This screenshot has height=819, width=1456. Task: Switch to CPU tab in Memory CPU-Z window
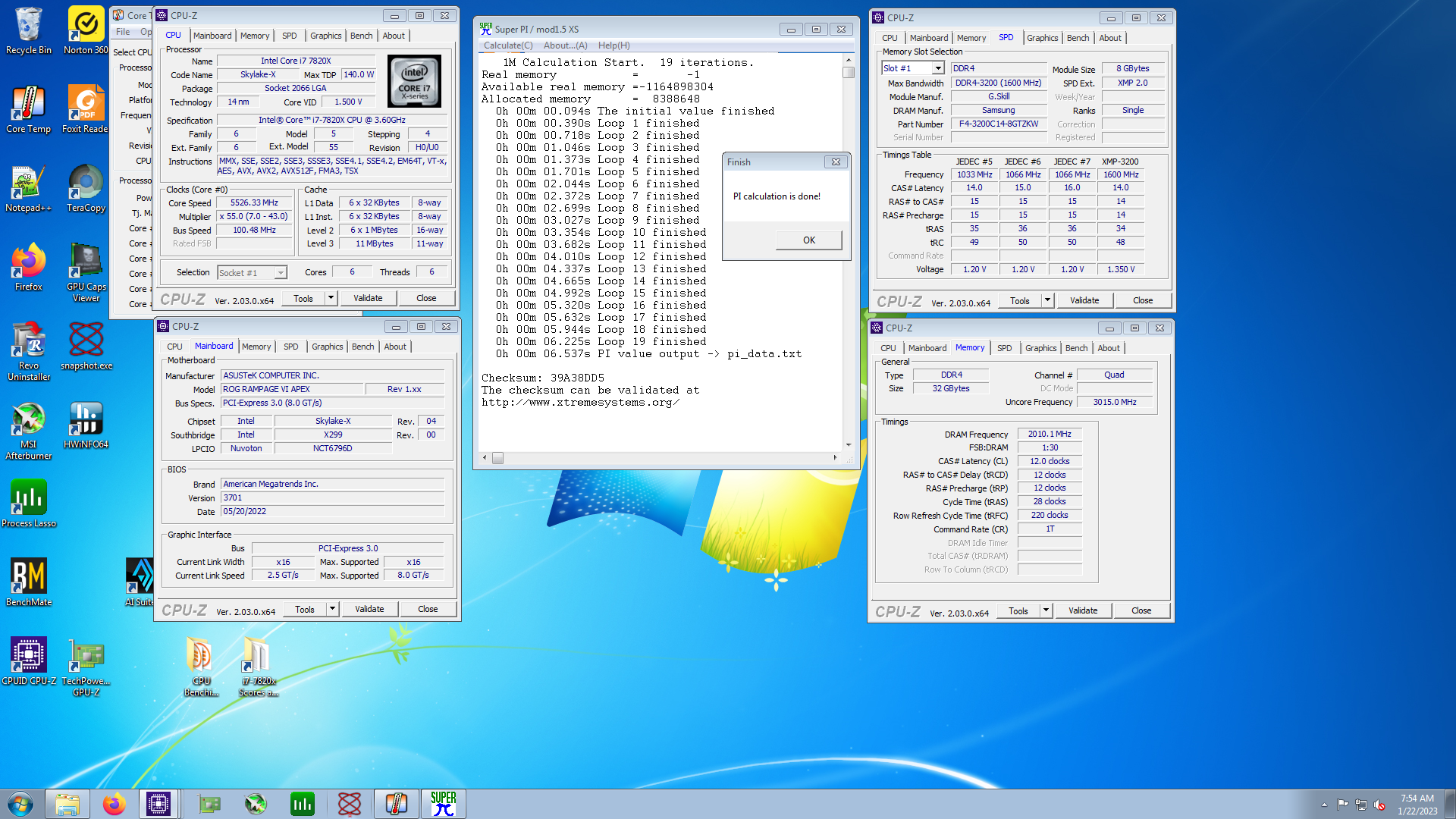[888, 348]
